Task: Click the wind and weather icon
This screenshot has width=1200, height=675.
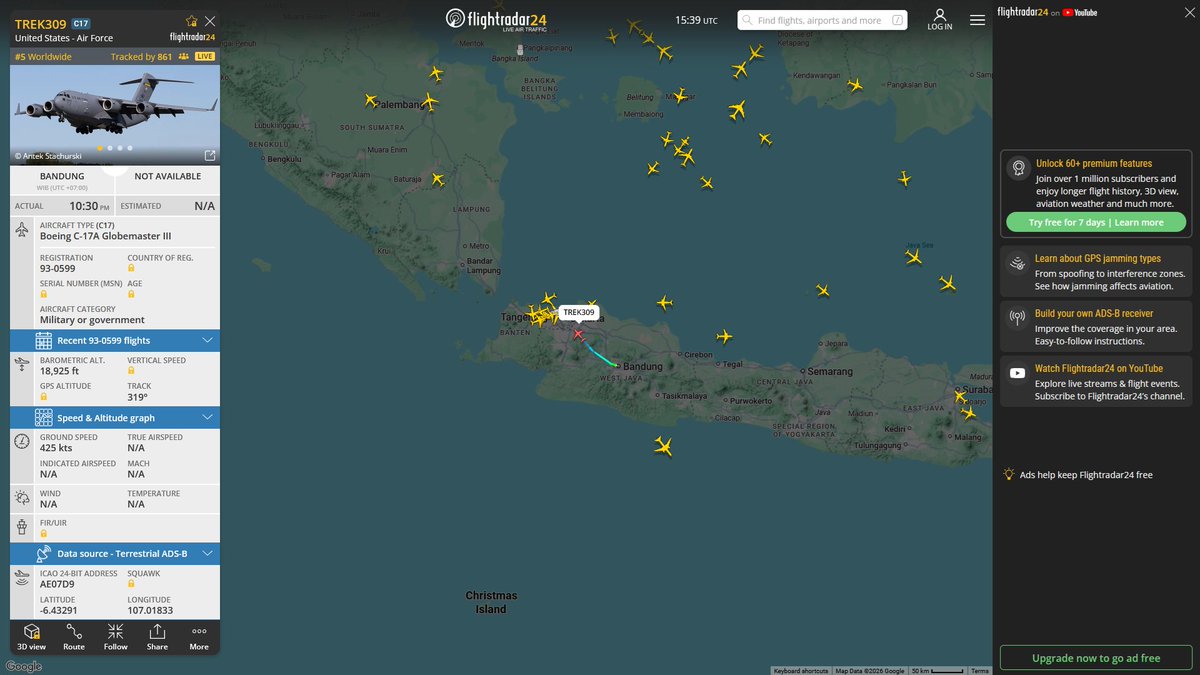Action: [22, 497]
